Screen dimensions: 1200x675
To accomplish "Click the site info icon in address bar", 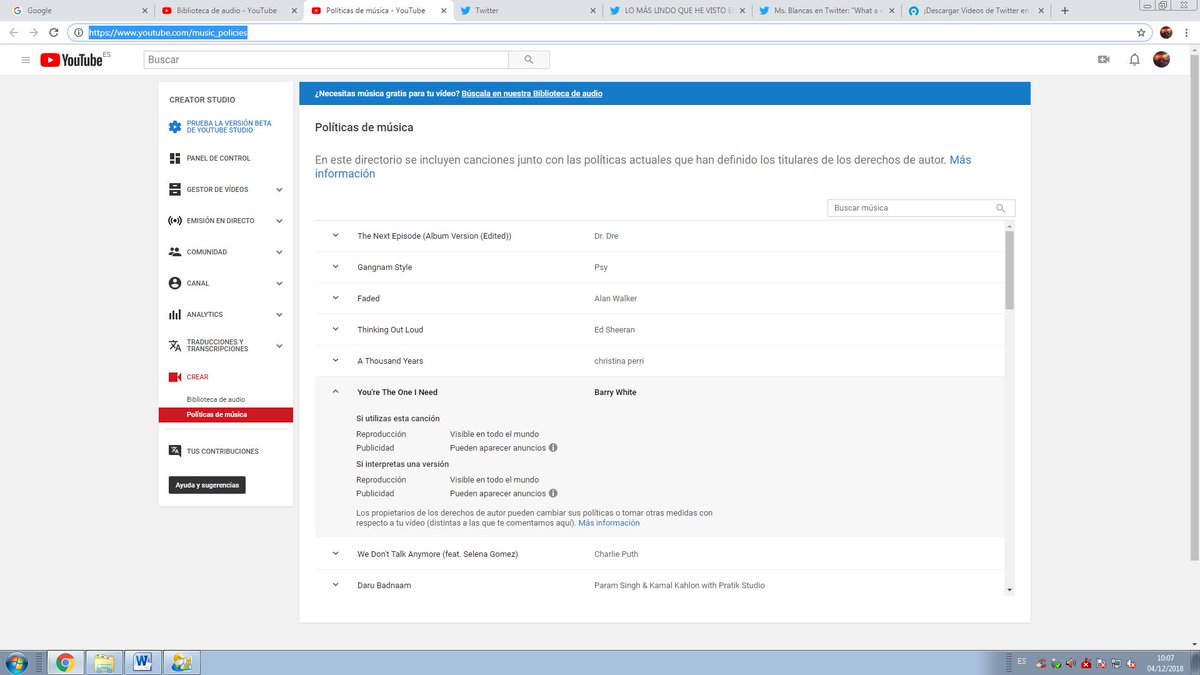I will tap(78, 32).
